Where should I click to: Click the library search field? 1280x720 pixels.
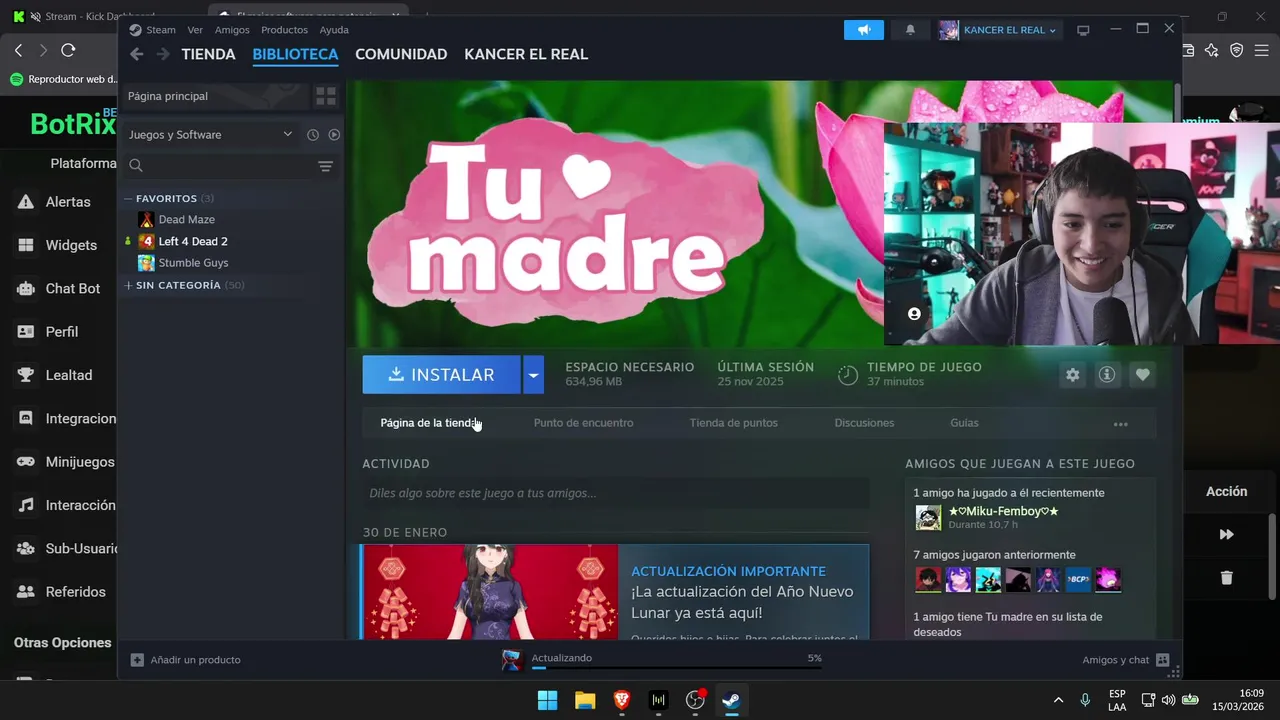(220, 166)
